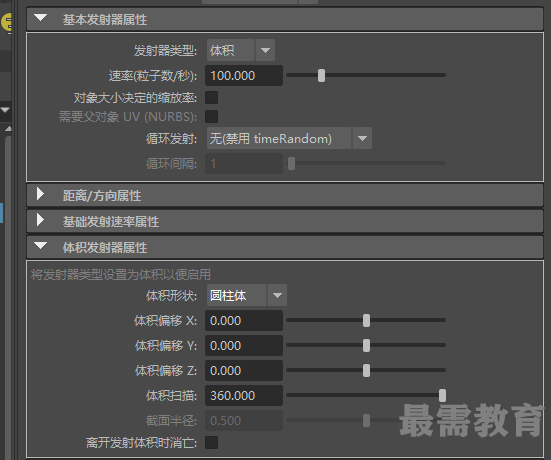Click the 速率(粒子数/秒) slider handle
551x460 pixels.
tap(321, 75)
